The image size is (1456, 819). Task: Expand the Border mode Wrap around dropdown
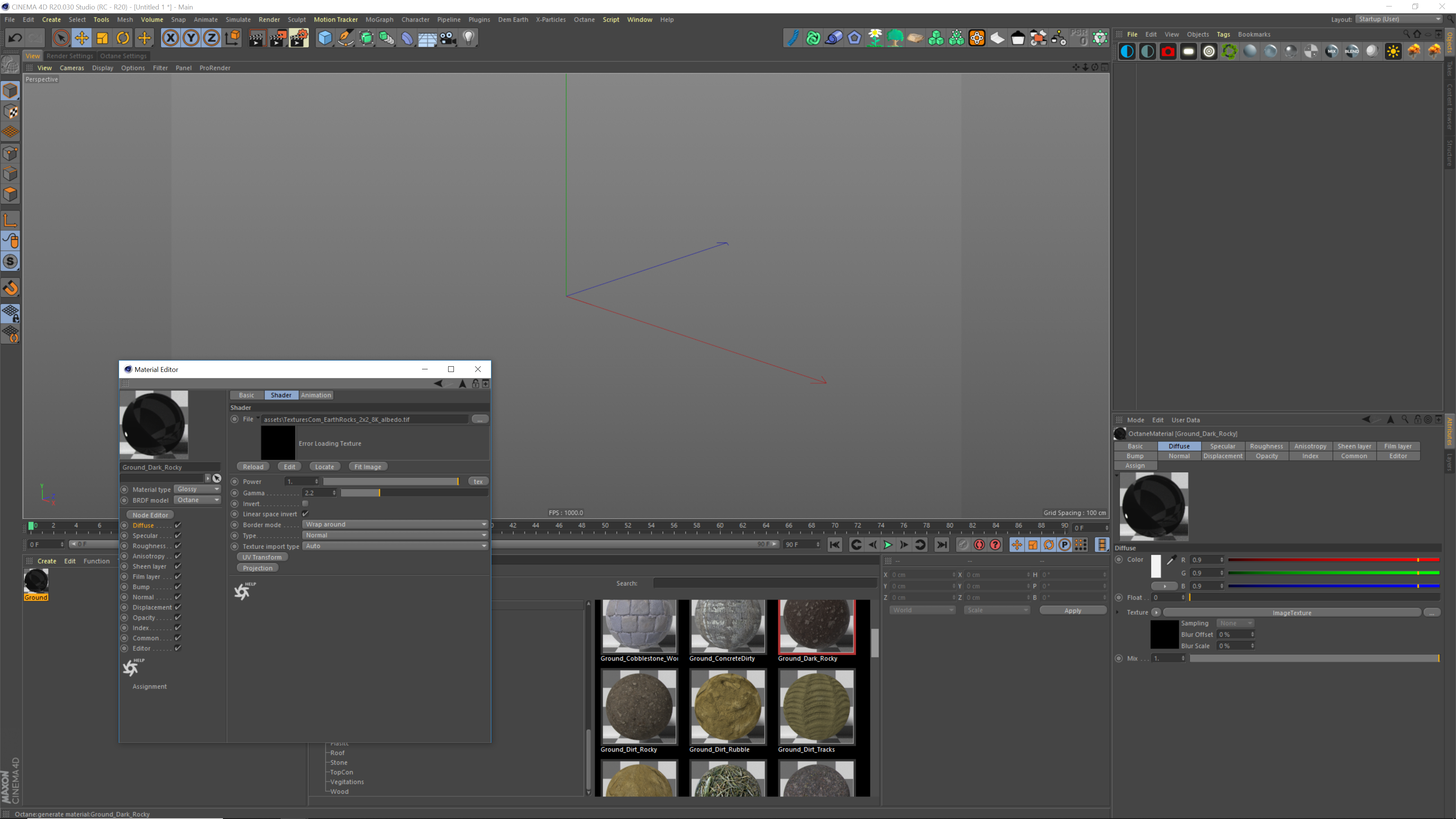395,524
